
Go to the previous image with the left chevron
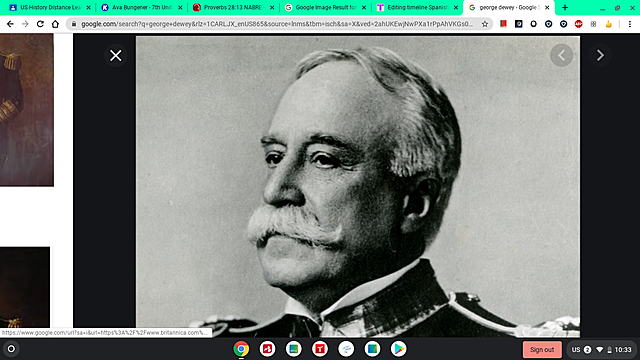click(x=562, y=55)
